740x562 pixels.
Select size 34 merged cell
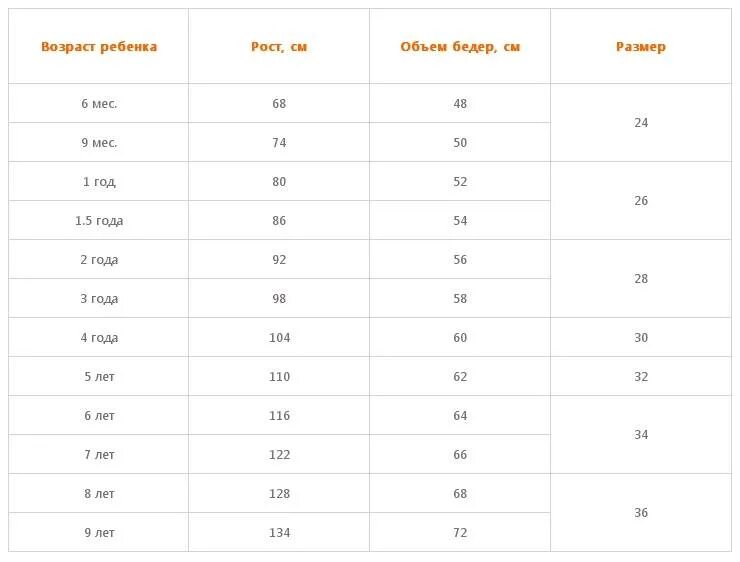point(641,435)
